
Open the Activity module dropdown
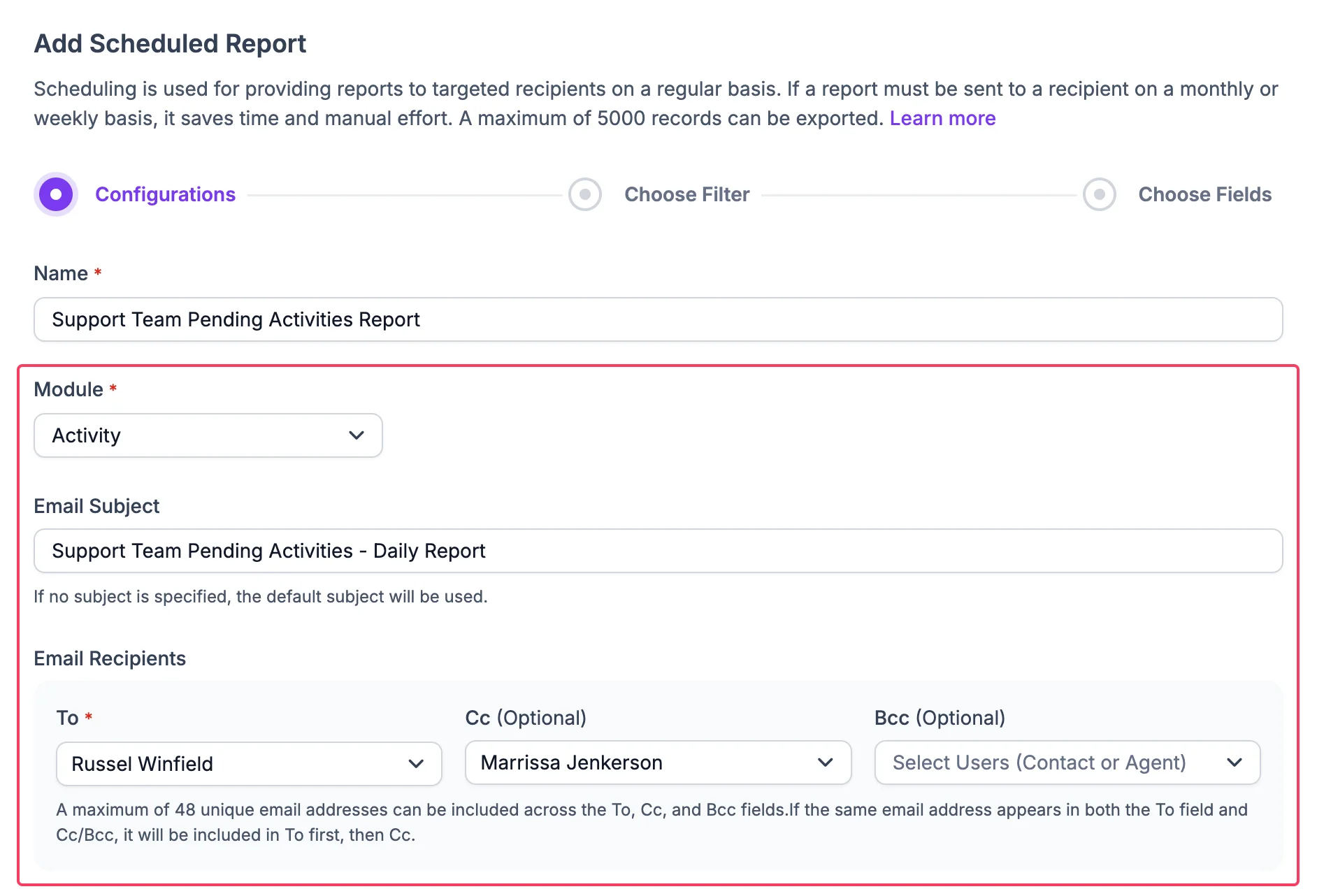click(208, 435)
